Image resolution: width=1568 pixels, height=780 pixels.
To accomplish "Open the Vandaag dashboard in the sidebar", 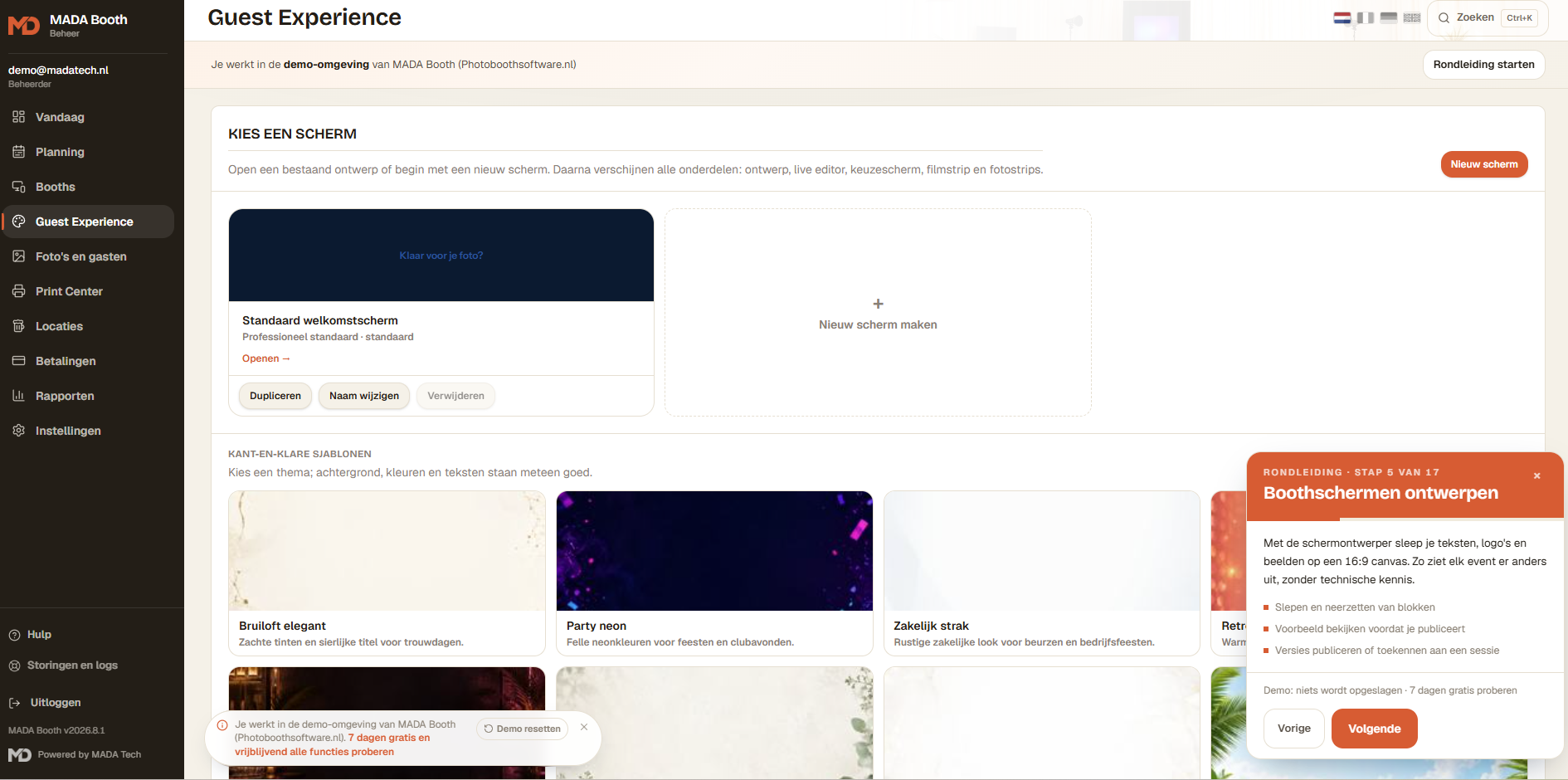I will (87, 117).
